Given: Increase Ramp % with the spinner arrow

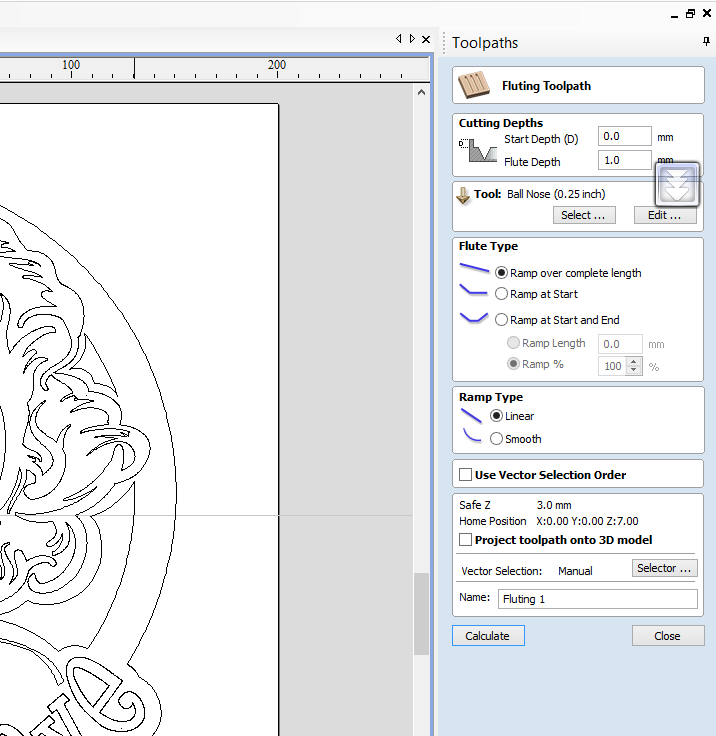Looking at the screenshot, I should 634,361.
